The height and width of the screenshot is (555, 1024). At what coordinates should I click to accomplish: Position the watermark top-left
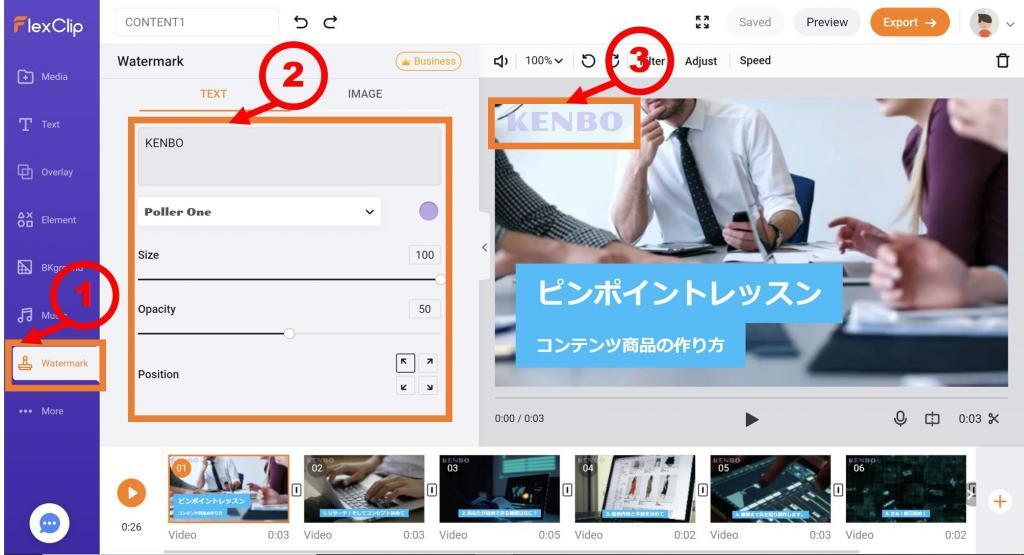click(x=405, y=362)
